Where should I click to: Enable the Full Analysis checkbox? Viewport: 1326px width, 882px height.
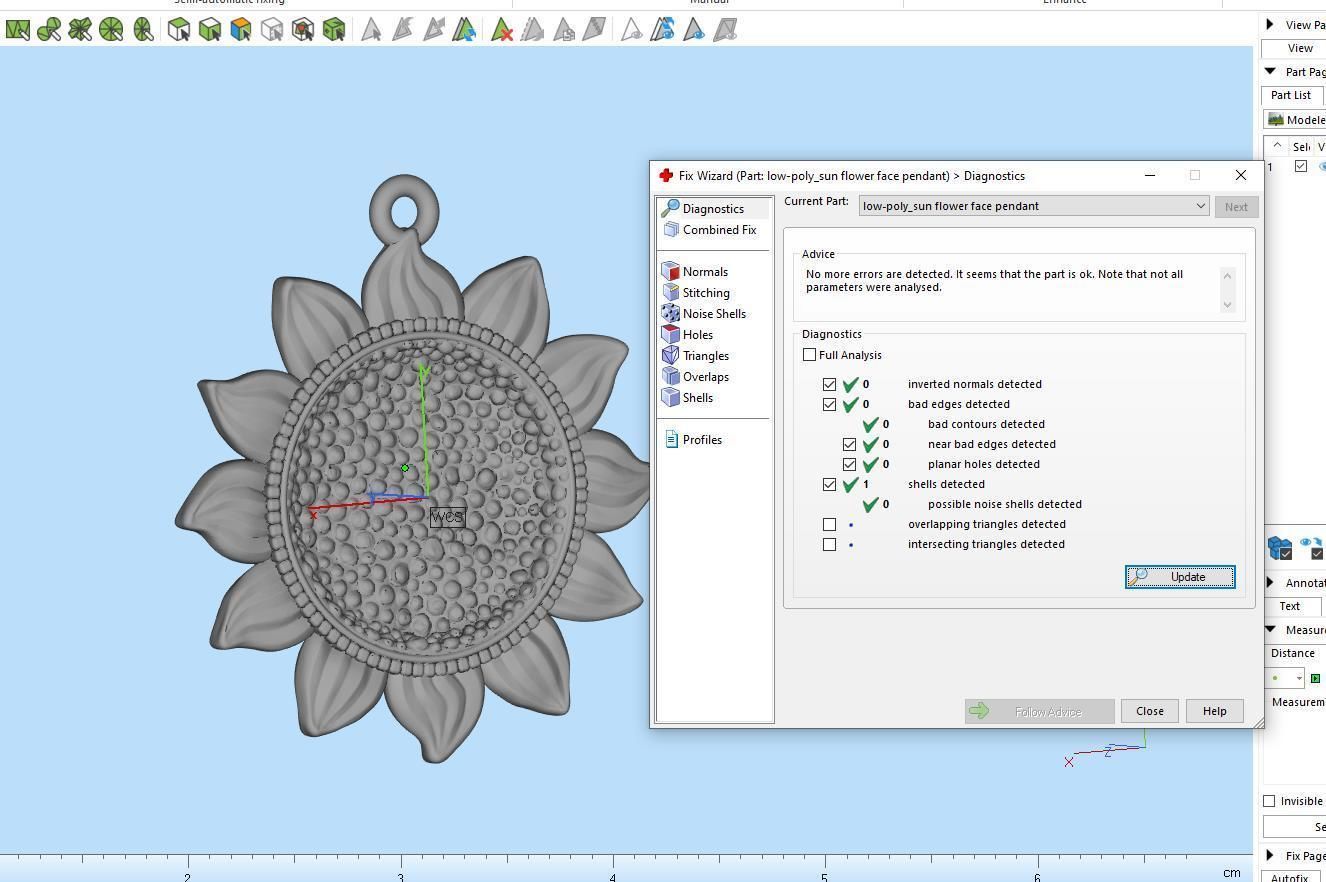click(x=809, y=355)
